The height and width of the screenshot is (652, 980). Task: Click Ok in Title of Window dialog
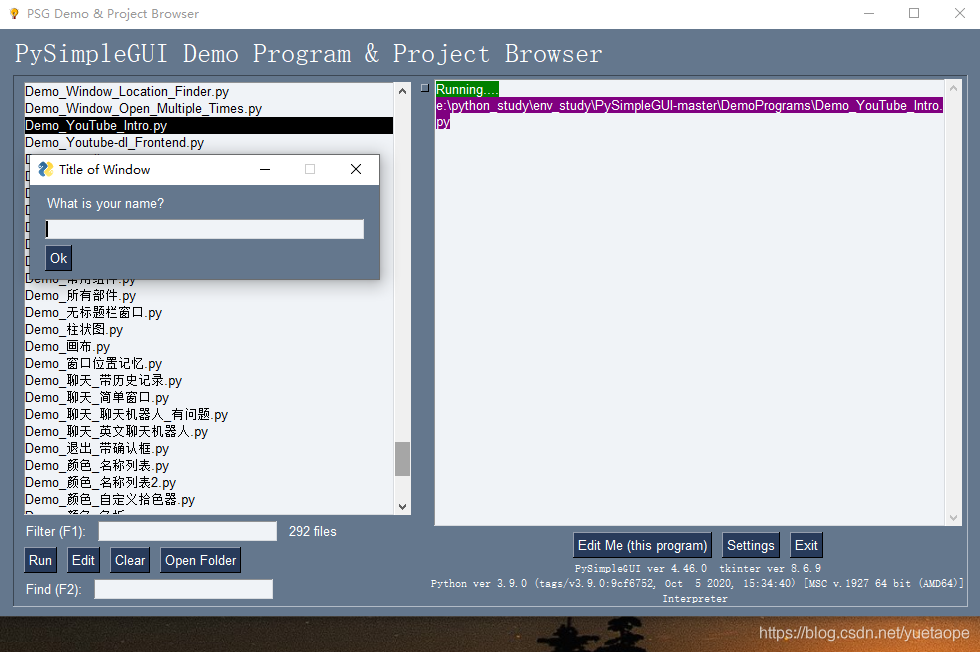coord(59,258)
